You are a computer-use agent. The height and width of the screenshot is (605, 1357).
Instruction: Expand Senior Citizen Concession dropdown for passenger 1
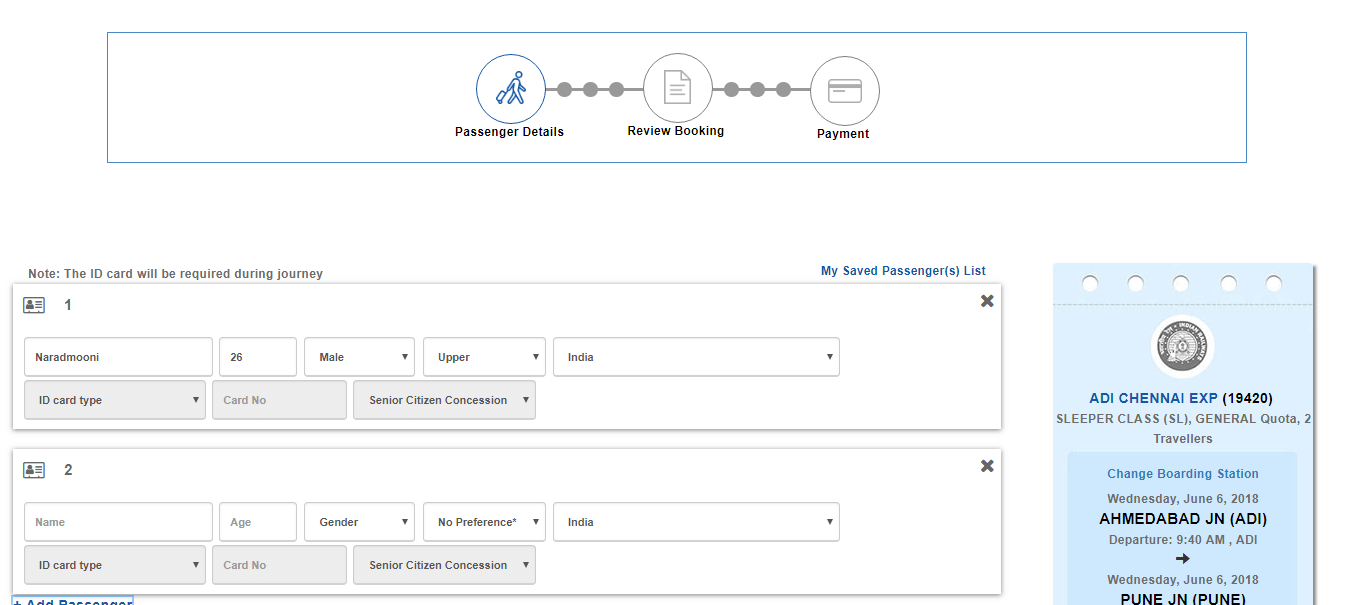(444, 399)
